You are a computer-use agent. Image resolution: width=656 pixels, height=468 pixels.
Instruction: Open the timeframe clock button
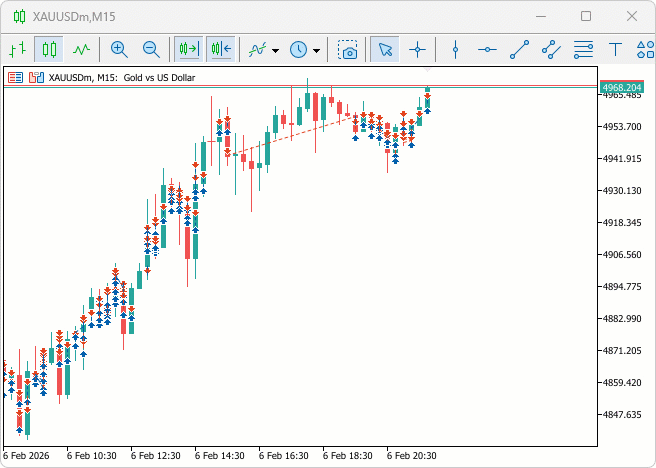coord(298,50)
